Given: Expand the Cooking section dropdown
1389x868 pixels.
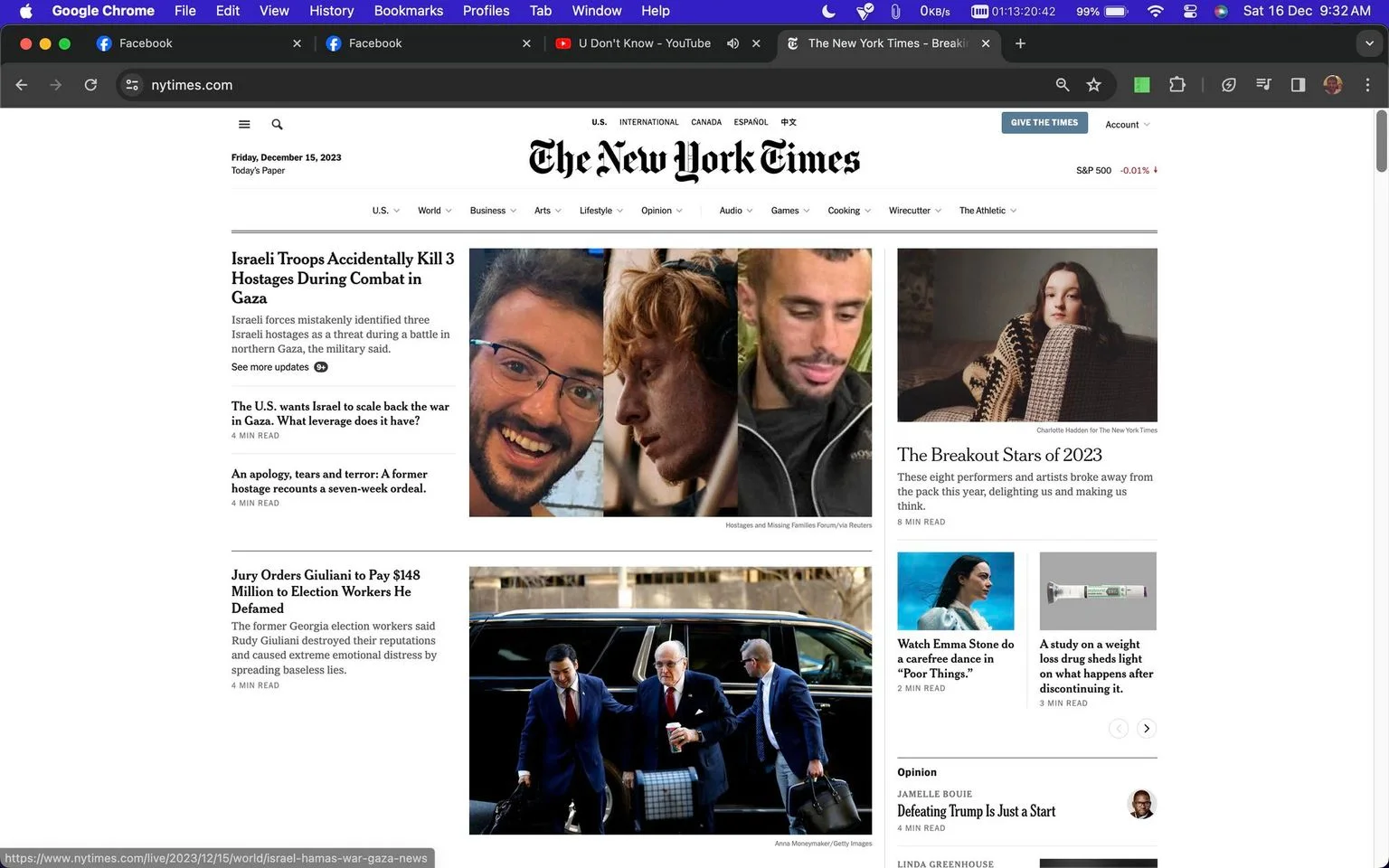Looking at the screenshot, I should click(849, 211).
